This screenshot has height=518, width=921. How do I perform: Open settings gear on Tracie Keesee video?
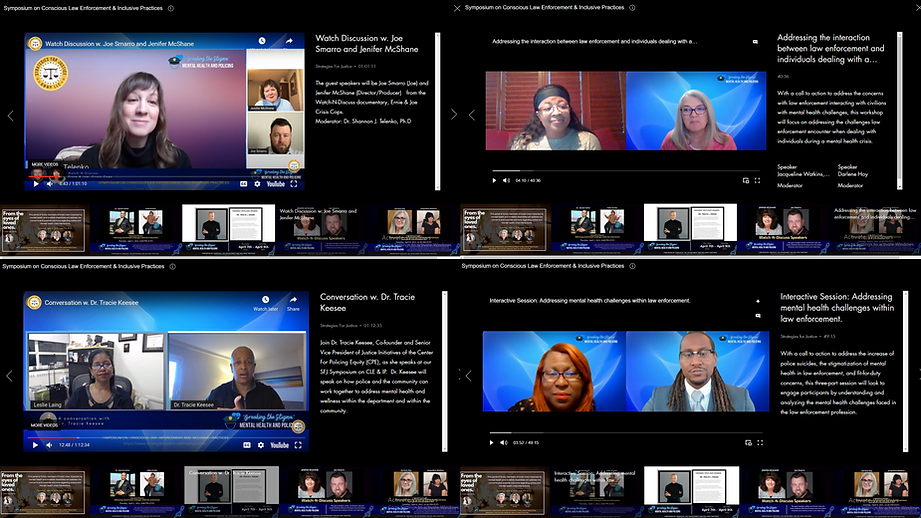[261, 445]
